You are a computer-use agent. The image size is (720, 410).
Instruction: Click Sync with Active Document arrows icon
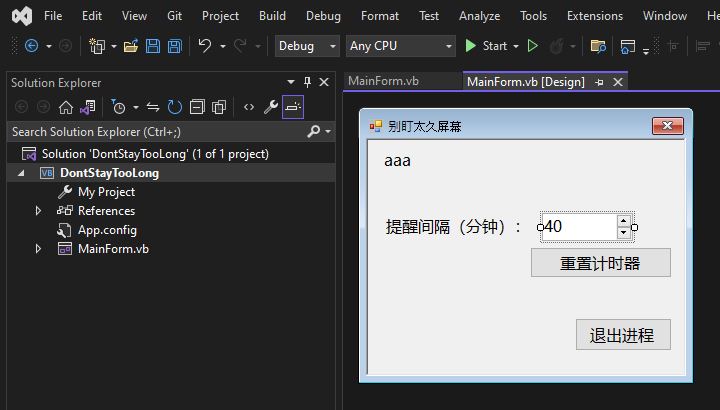[153, 107]
